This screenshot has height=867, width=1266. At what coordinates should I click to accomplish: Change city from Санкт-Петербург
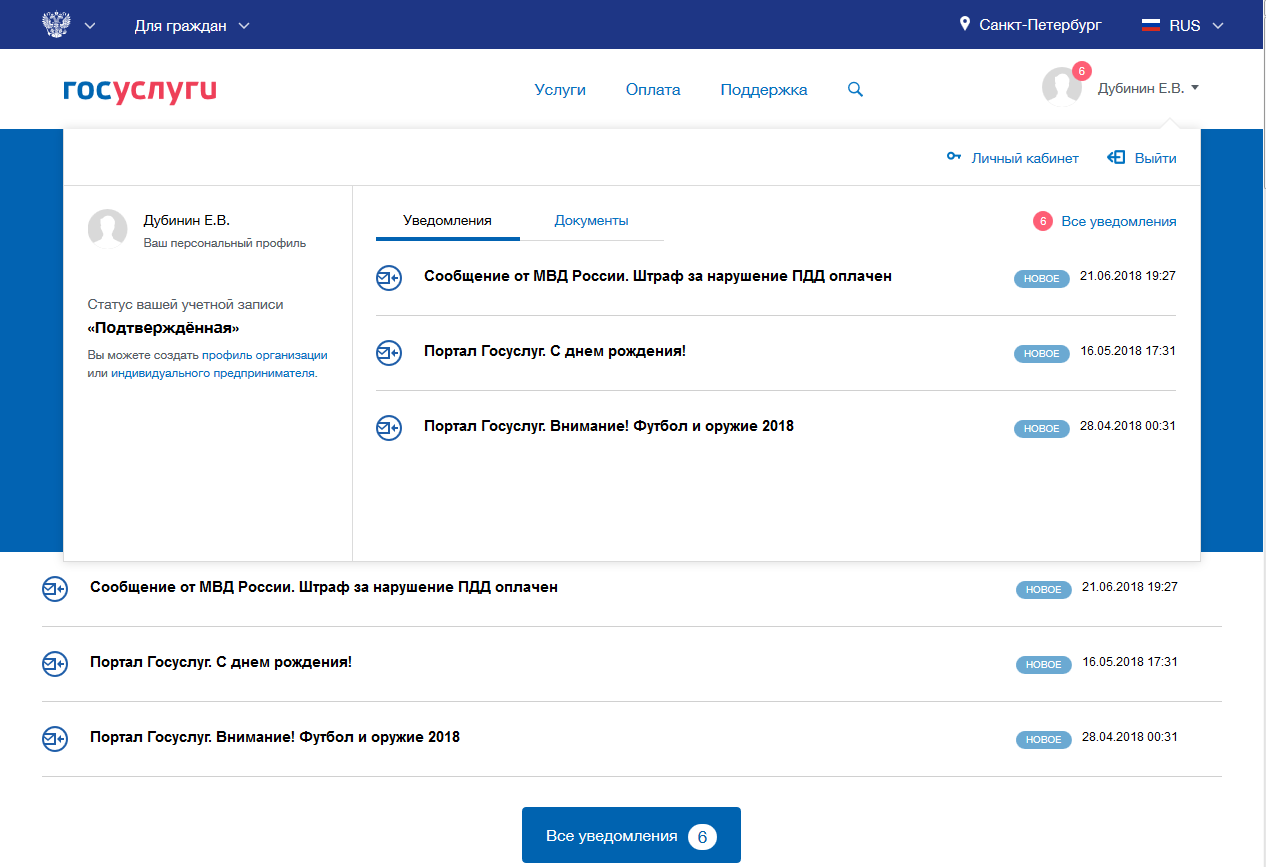[1040, 25]
